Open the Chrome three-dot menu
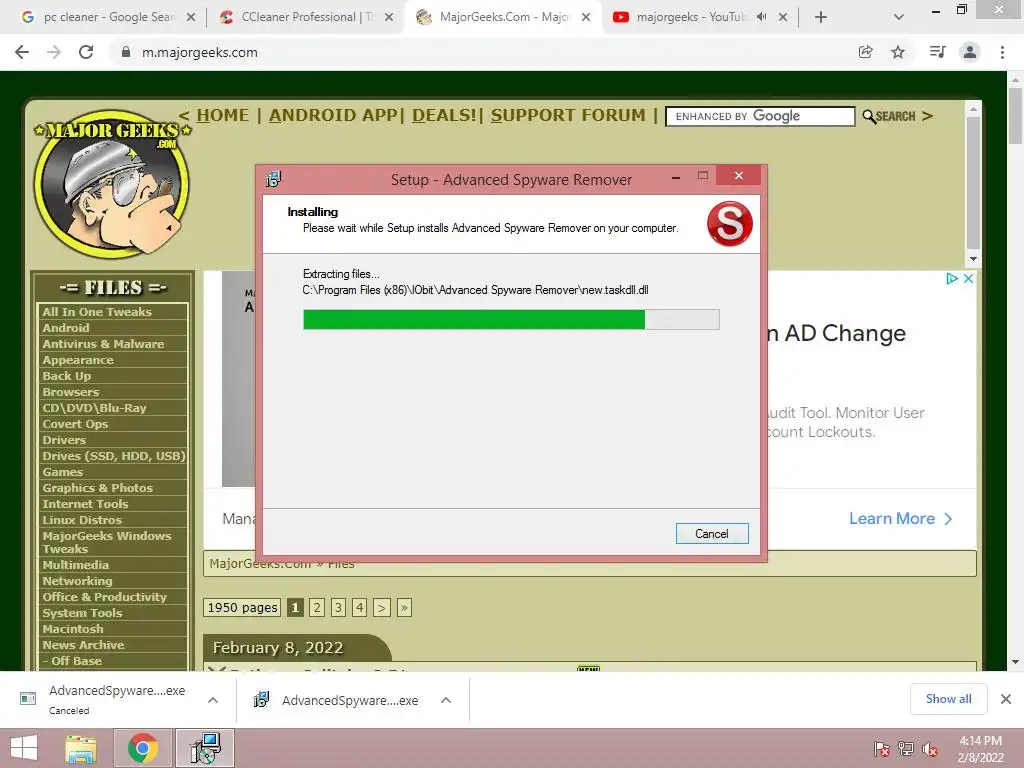Viewport: 1024px width, 768px height. (1002, 52)
